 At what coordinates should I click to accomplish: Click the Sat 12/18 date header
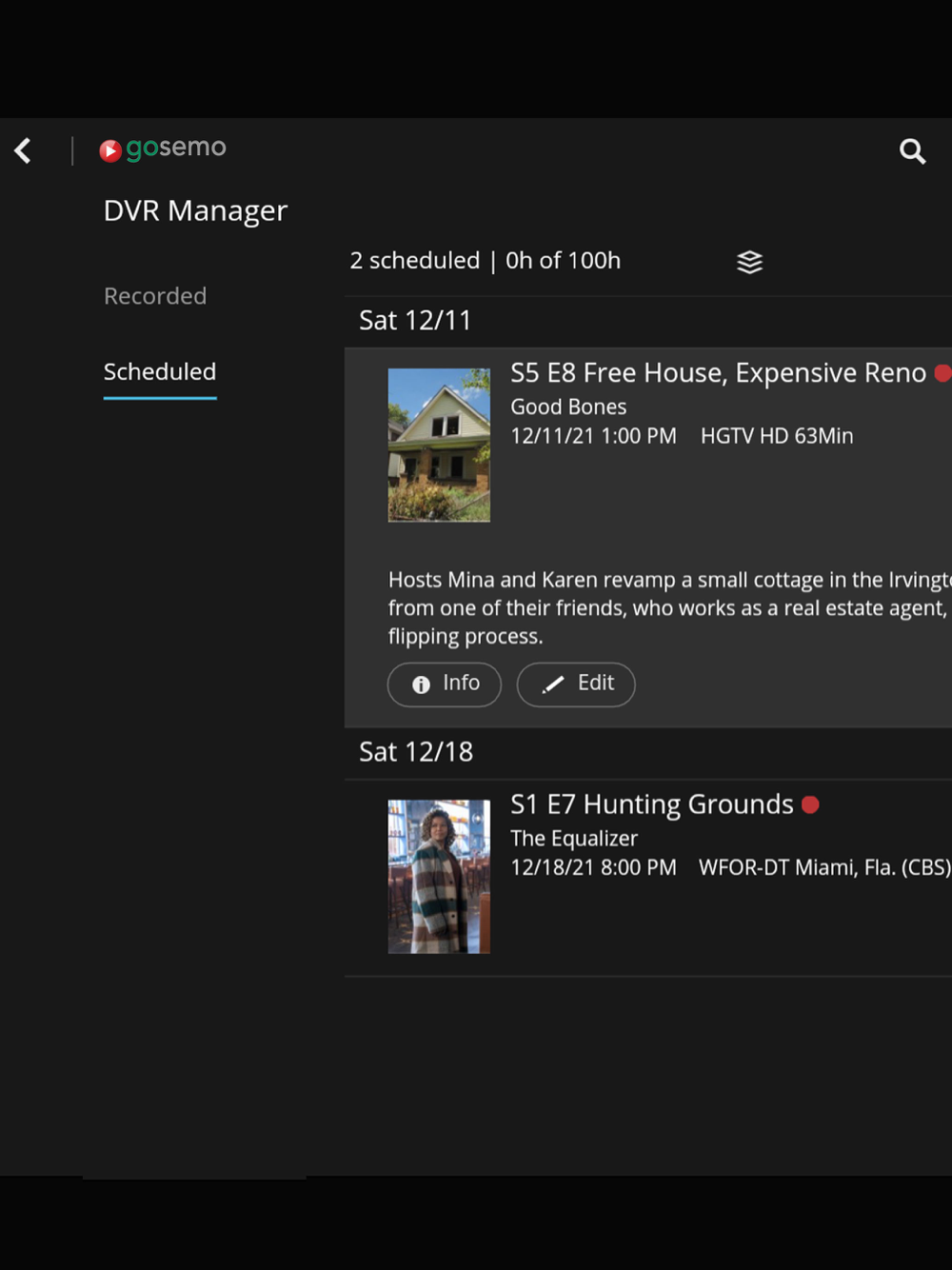click(x=416, y=752)
